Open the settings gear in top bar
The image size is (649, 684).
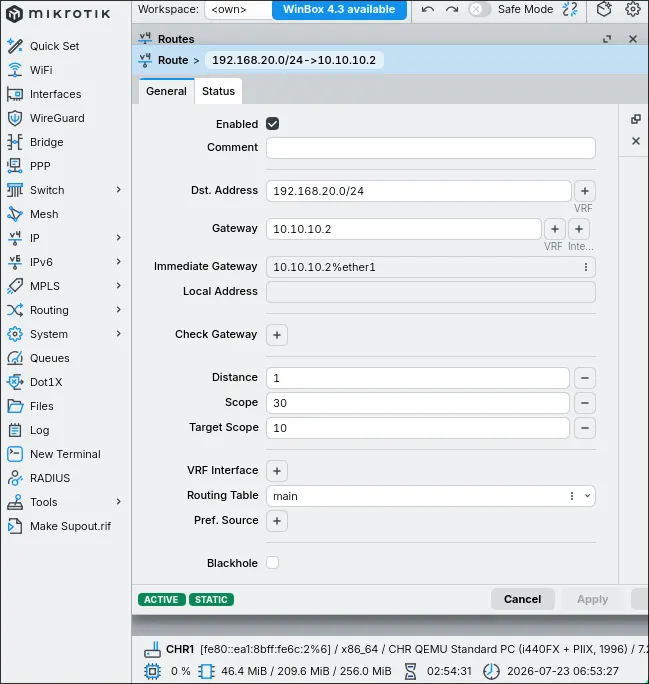point(633,9)
